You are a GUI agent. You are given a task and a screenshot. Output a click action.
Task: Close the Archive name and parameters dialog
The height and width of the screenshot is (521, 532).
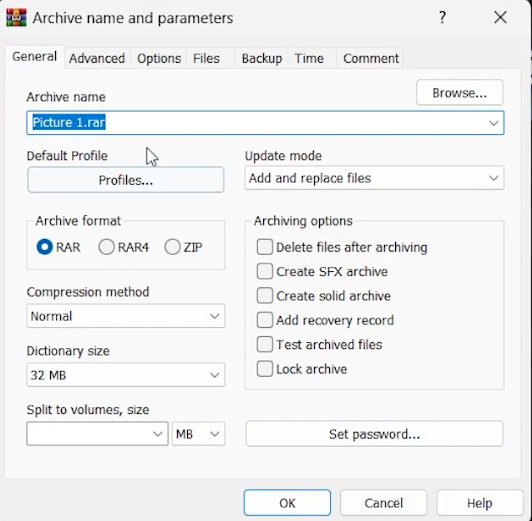(500, 17)
